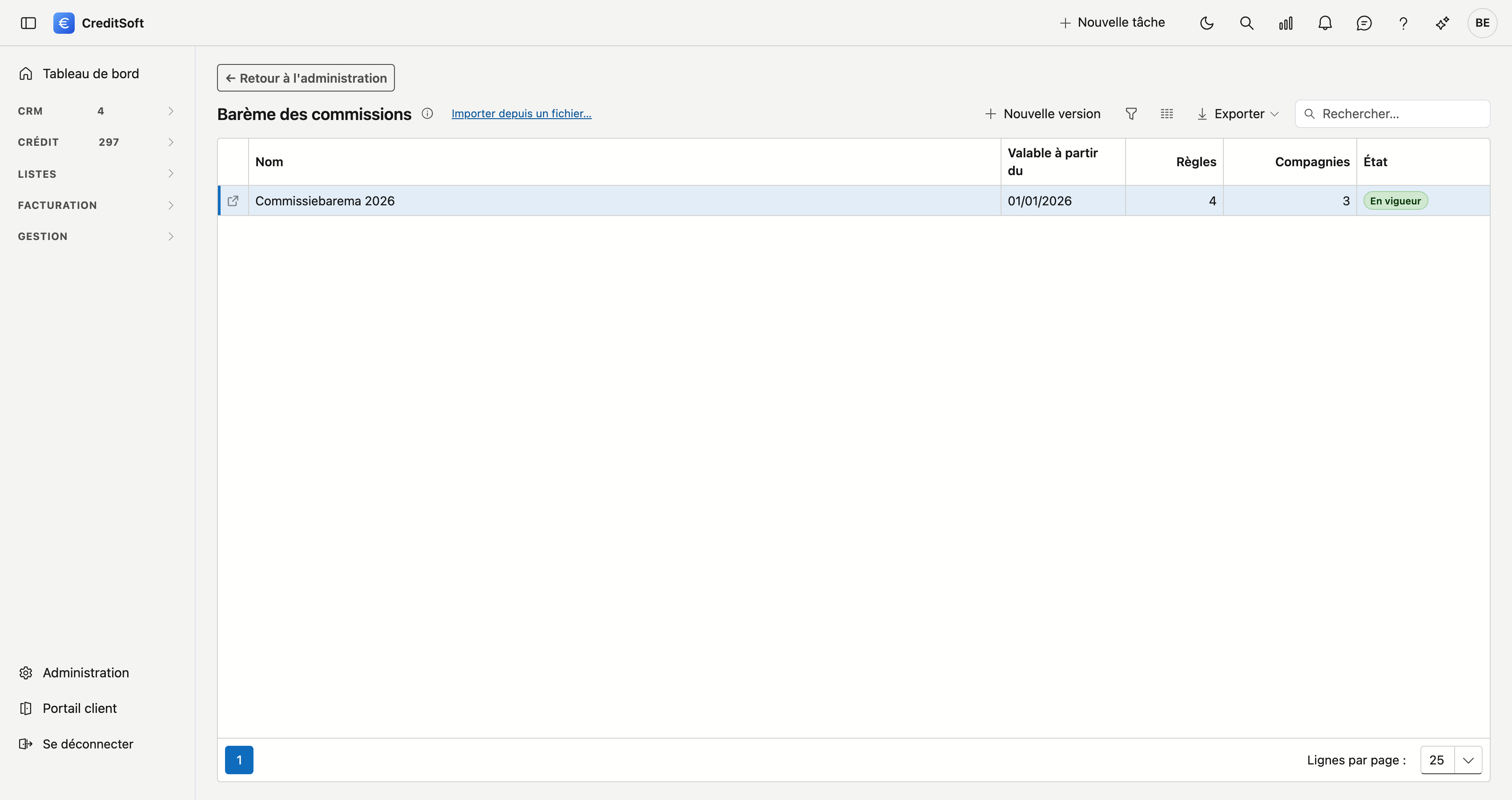Viewport: 1512px width, 800px height.
Task: Open help question mark icon
Action: (x=1403, y=23)
